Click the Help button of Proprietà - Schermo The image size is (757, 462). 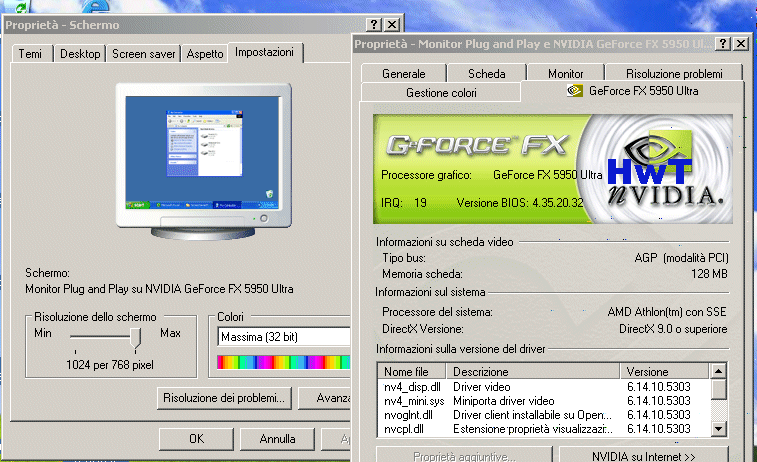tap(374, 25)
